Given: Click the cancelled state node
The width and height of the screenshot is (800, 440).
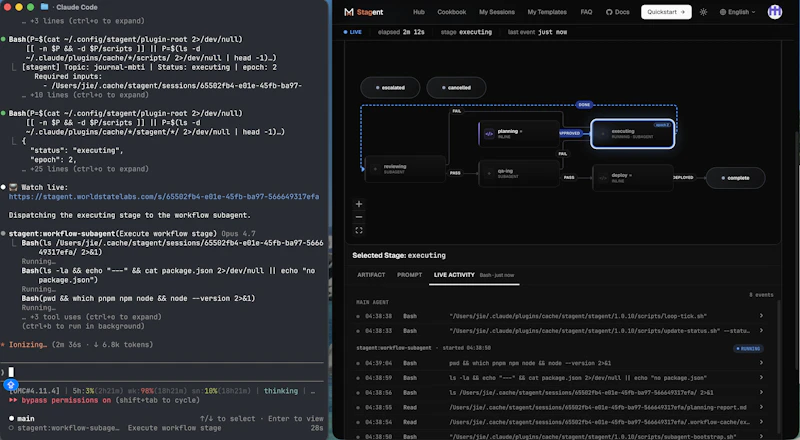Looking at the screenshot, I should 456,87.
